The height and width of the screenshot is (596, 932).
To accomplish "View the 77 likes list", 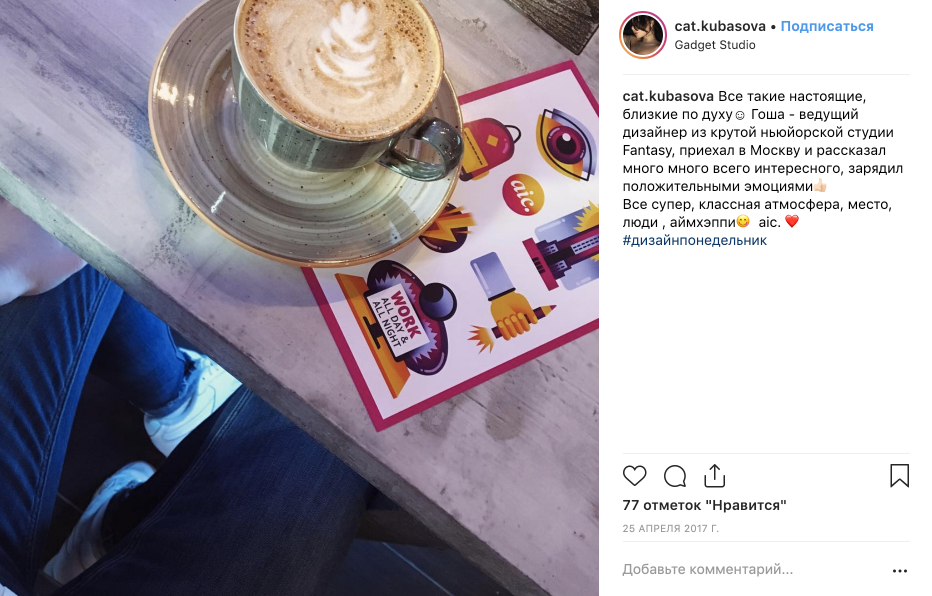I will (704, 506).
